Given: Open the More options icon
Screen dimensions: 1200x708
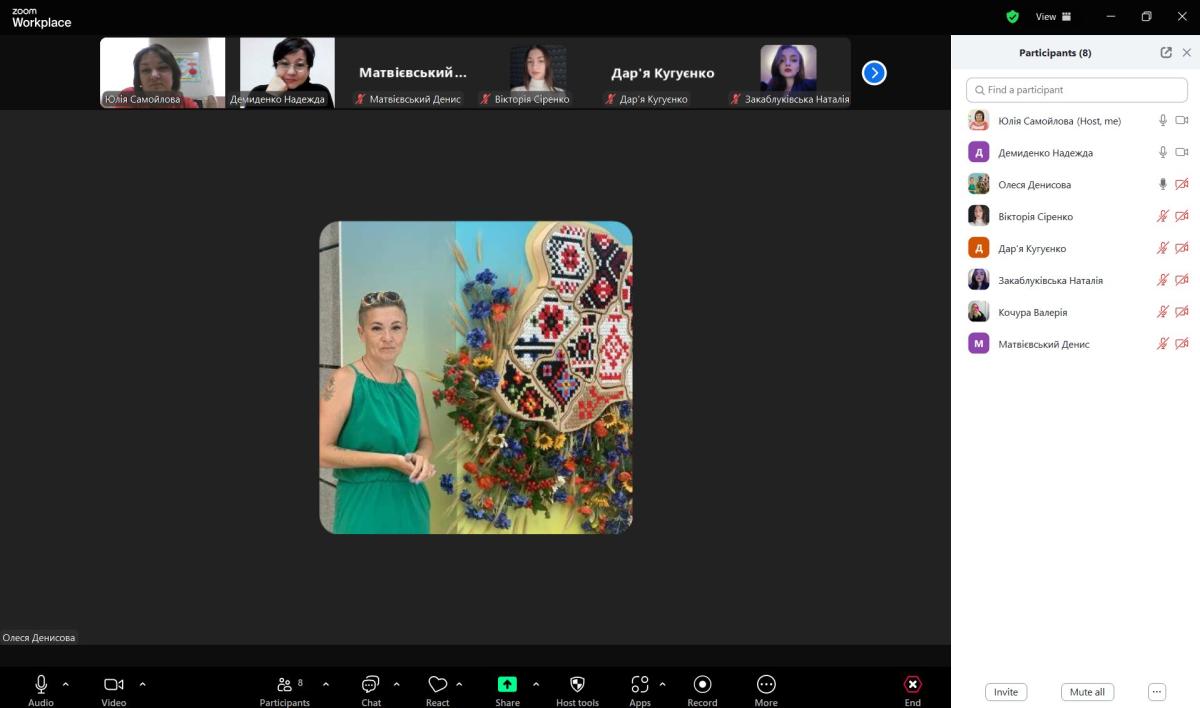Looking at the screenshot, I should [766, 685].
